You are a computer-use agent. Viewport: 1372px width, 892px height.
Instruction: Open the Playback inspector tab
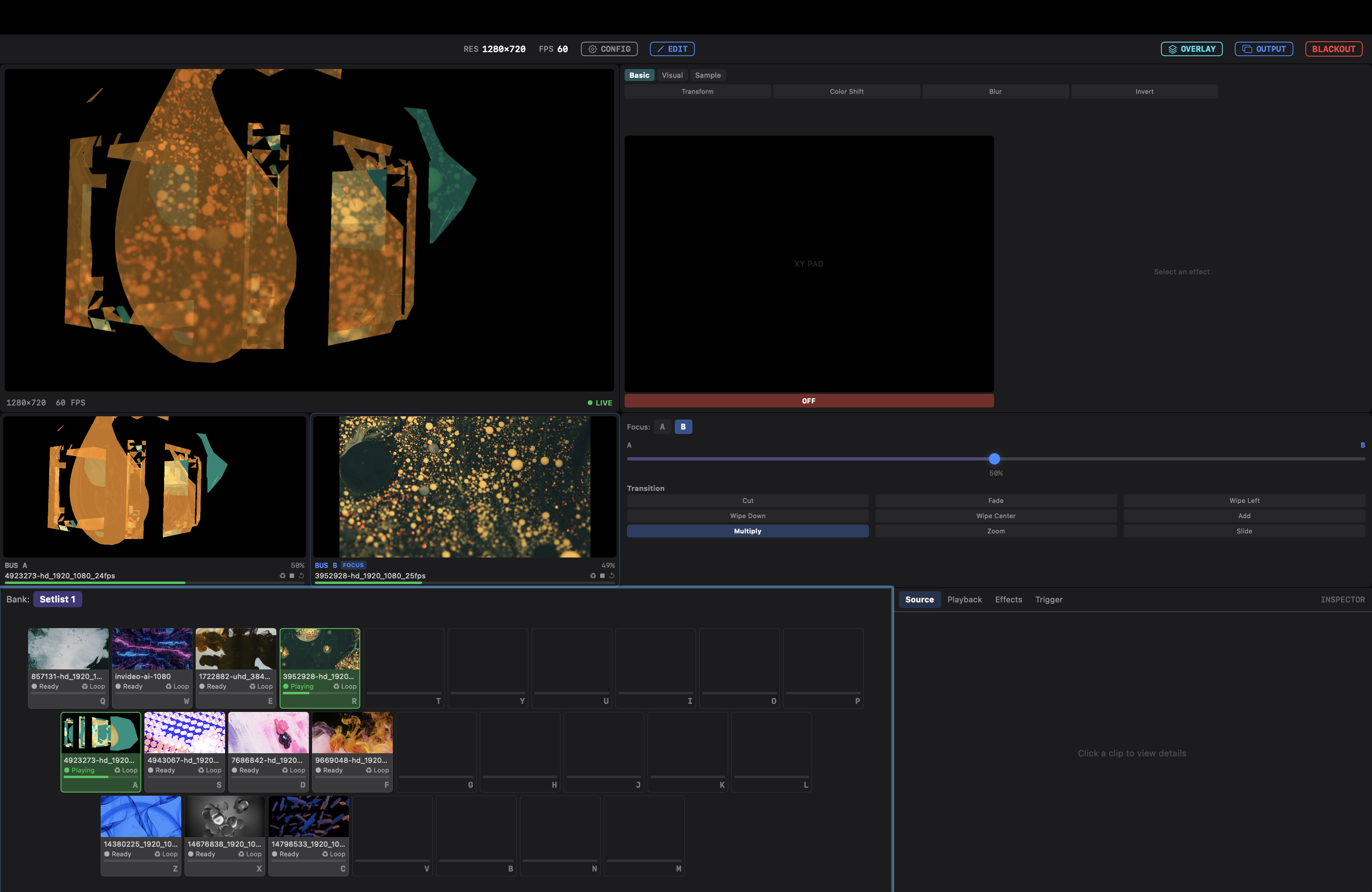pyautogui.click(x=964, y=599)
